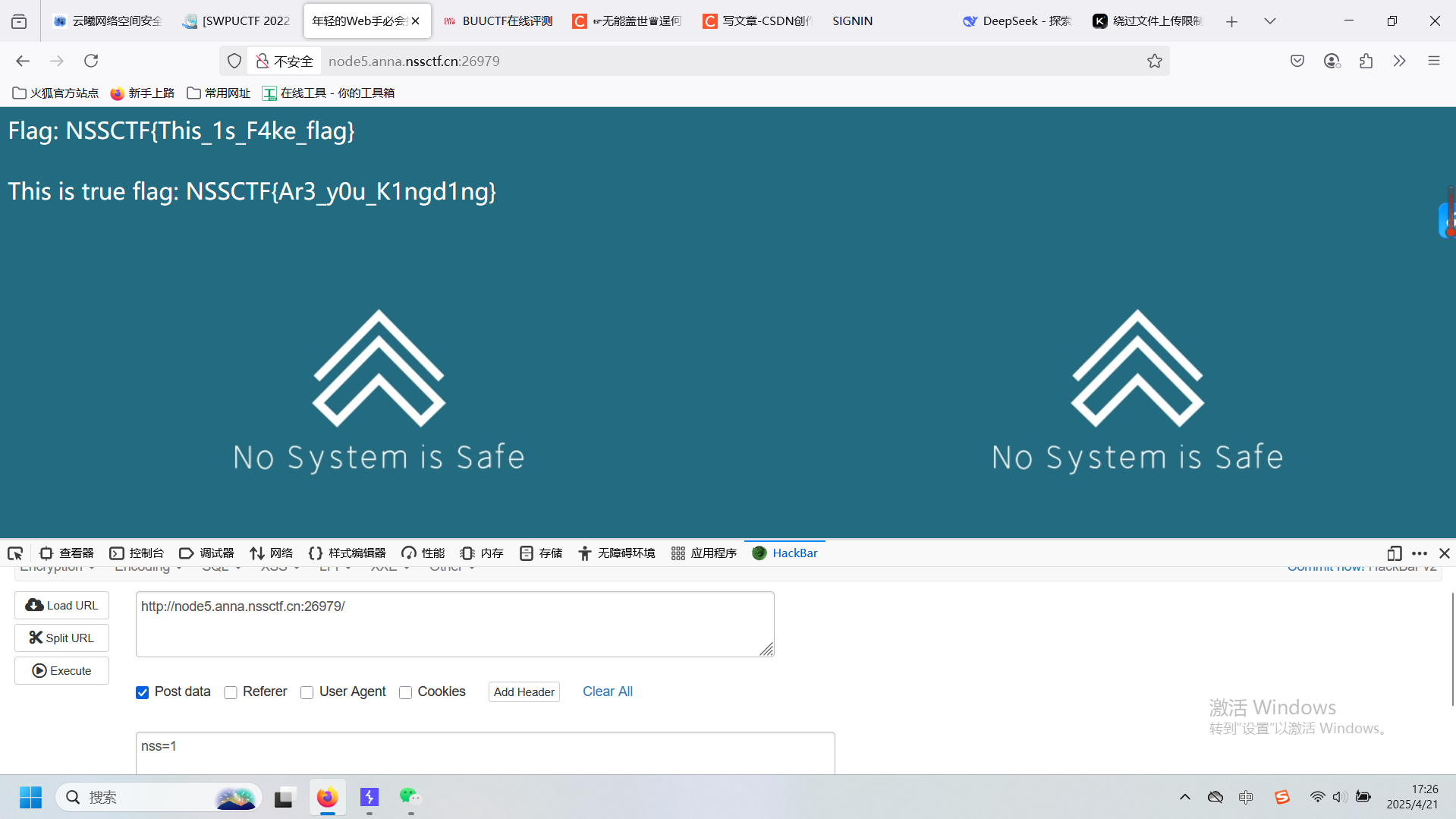The height and width of the screenshot is (819, 1456).
Task: Open Pocket save icon in toolbar
Action: pos(1297,61)
